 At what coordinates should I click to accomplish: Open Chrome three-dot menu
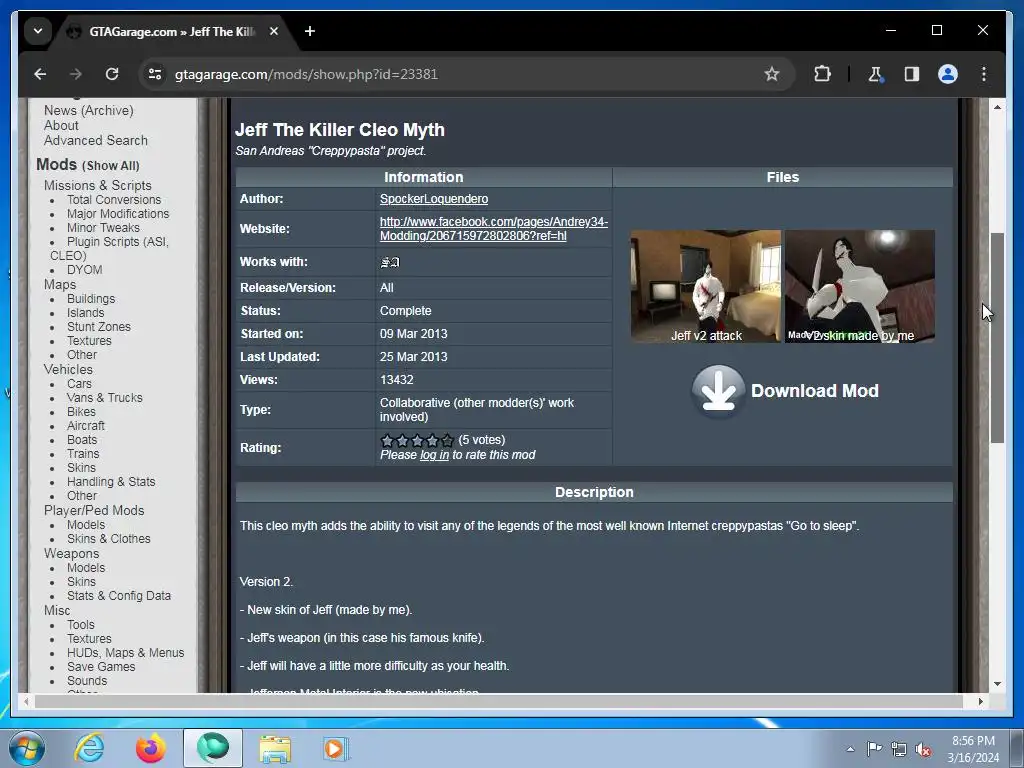[984, 74]
